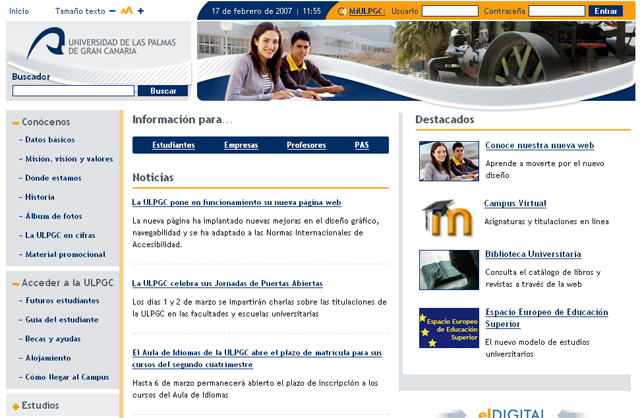Screen dimensions: 640x418
Task: Focus the Contraseña input field
Action: [557, 11]
